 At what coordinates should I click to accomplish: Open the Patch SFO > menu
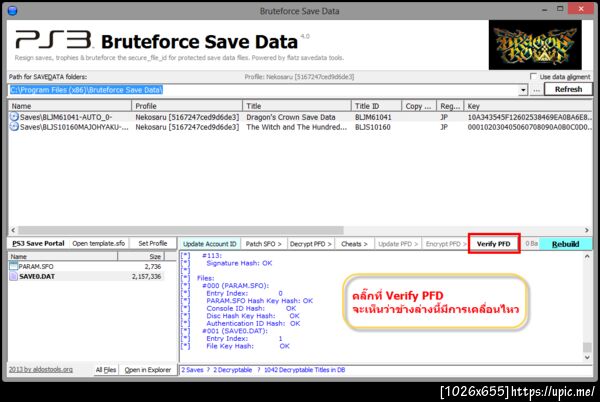pyautogui.click(x=263, y=244)
